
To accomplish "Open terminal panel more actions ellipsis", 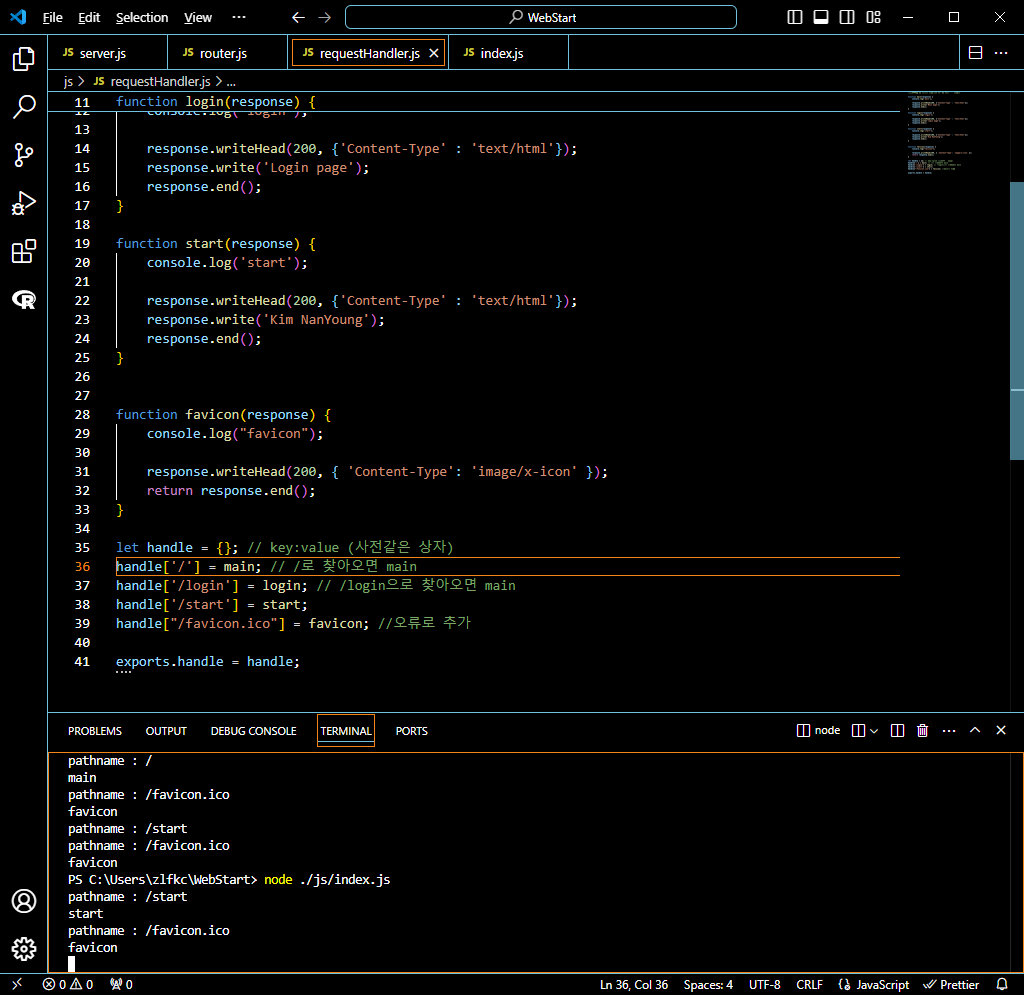I will click(949, 731).
